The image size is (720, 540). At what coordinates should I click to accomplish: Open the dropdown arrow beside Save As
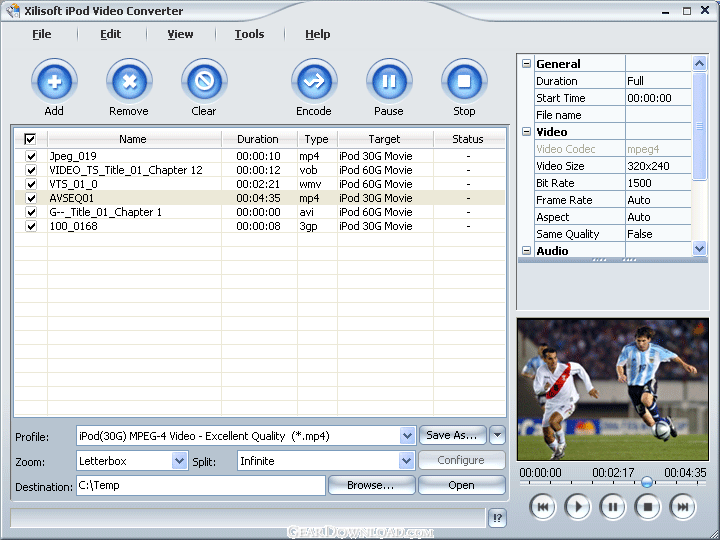point(498,435)
